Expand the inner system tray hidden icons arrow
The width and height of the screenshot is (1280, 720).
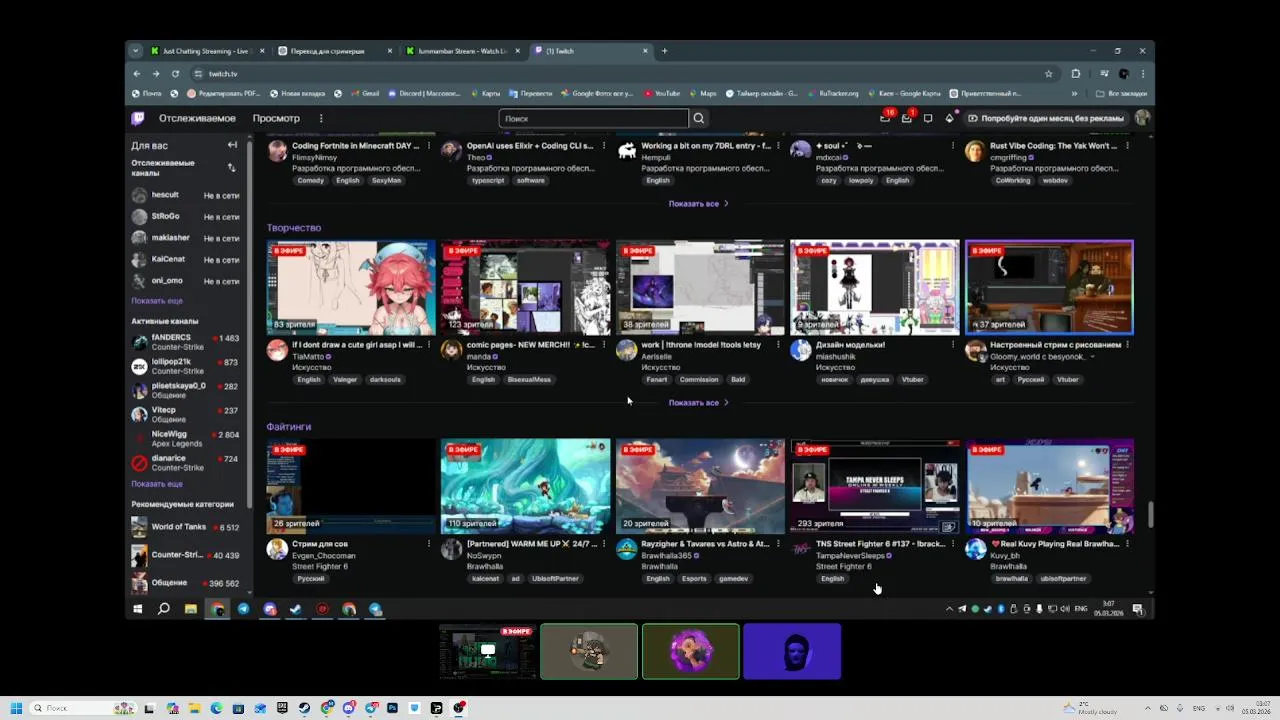(x=950, y=609)
